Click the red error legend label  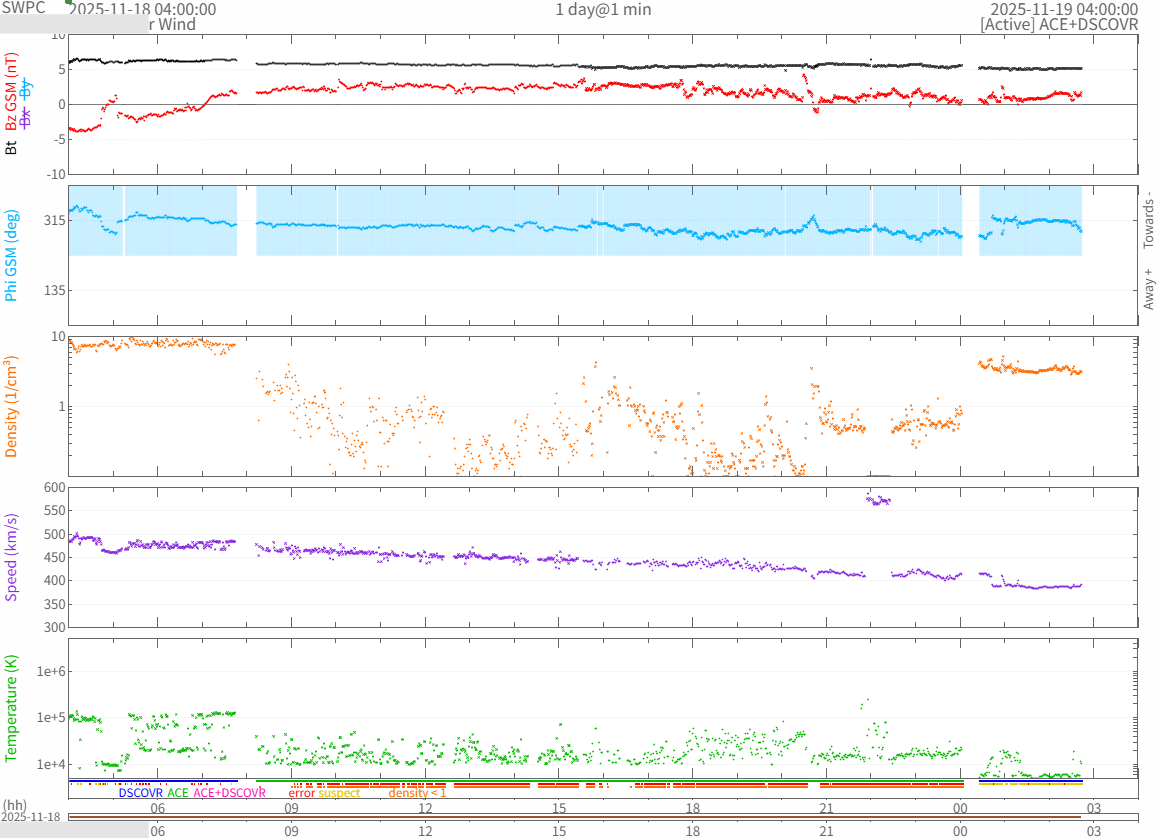[x=301, y=793]
